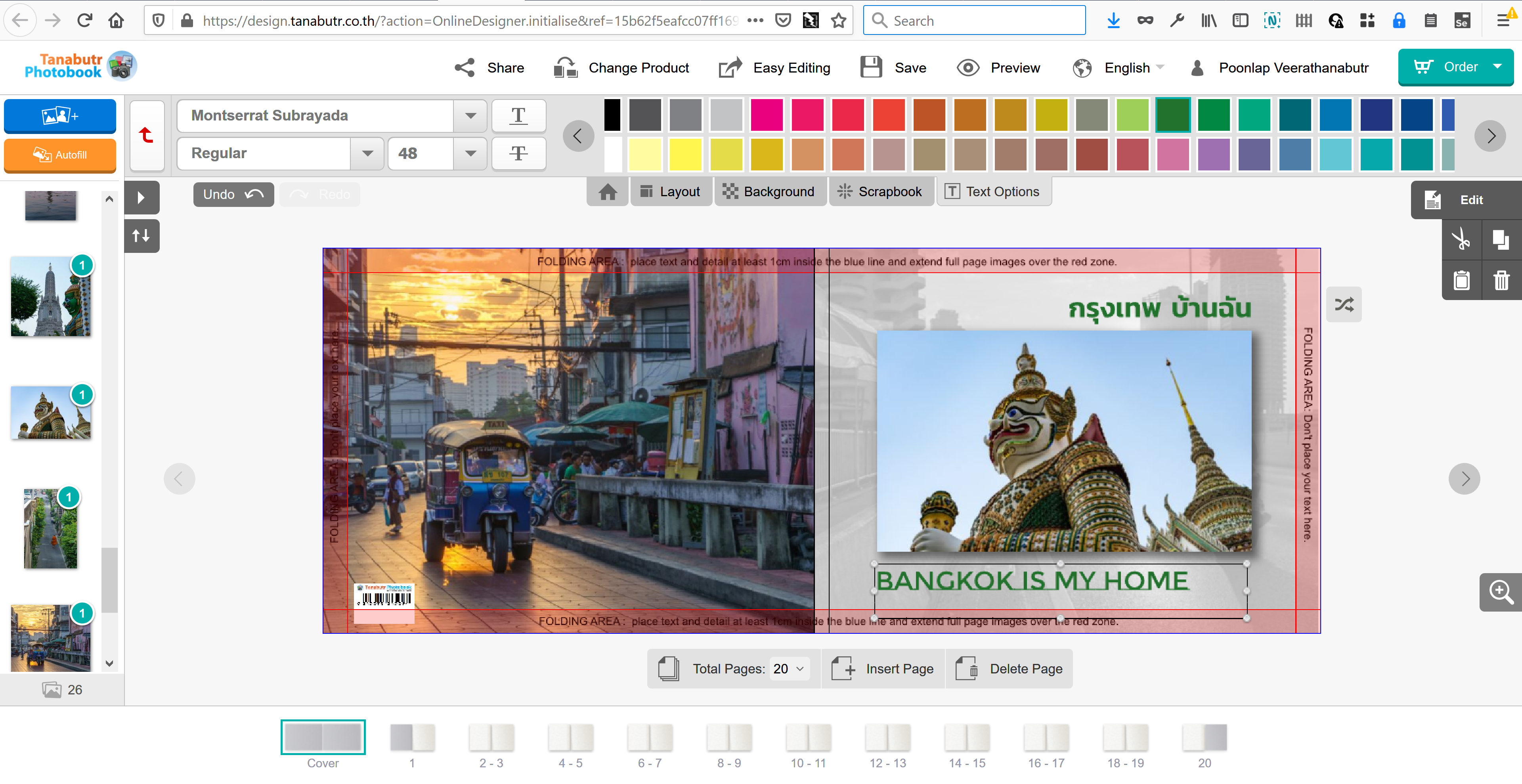Click the Edit panel button
Screen dimensions: 1522x784
1467,200
